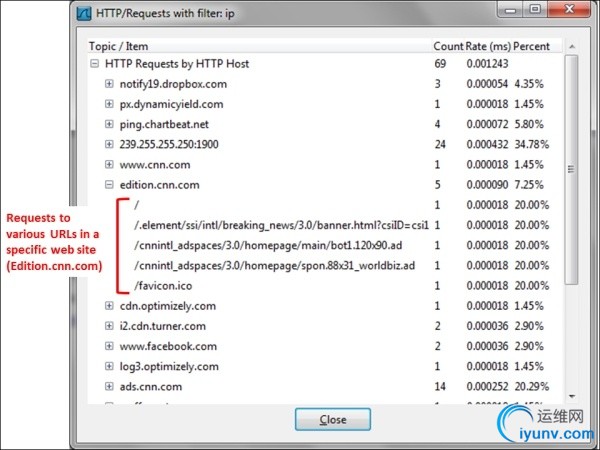600x450 pixels.
Task: Select the '/' URL under edition.cnn.com
Action: tap(325, 205)
